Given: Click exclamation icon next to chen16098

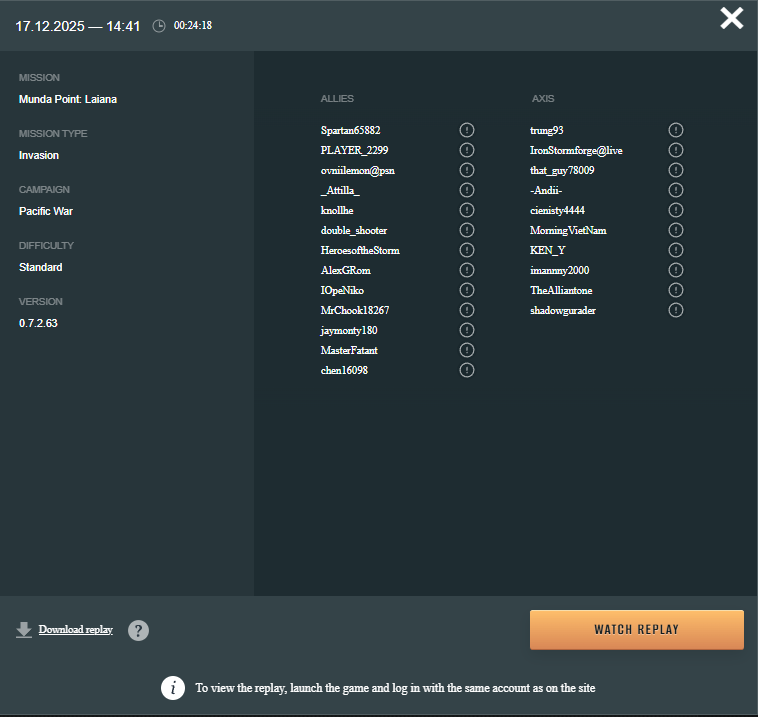Looking at the screenshot, I should [x=467, y=370].
